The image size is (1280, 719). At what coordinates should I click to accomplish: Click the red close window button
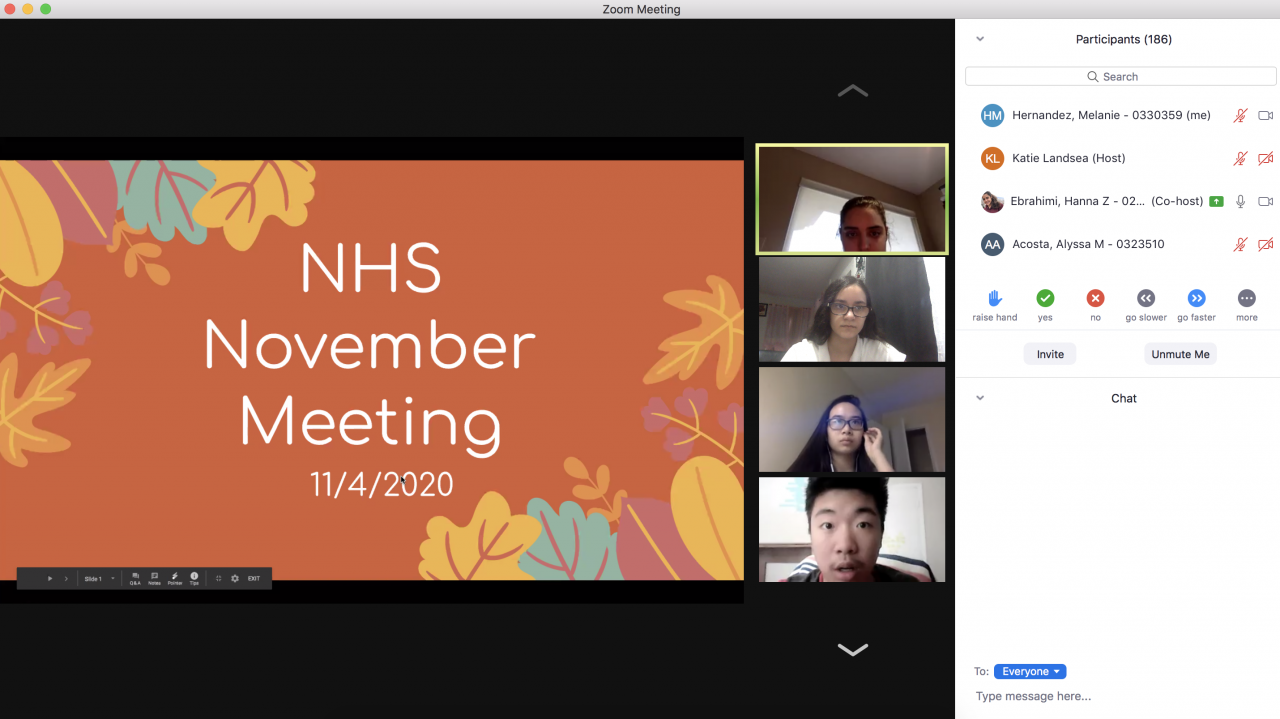point(9,9)
